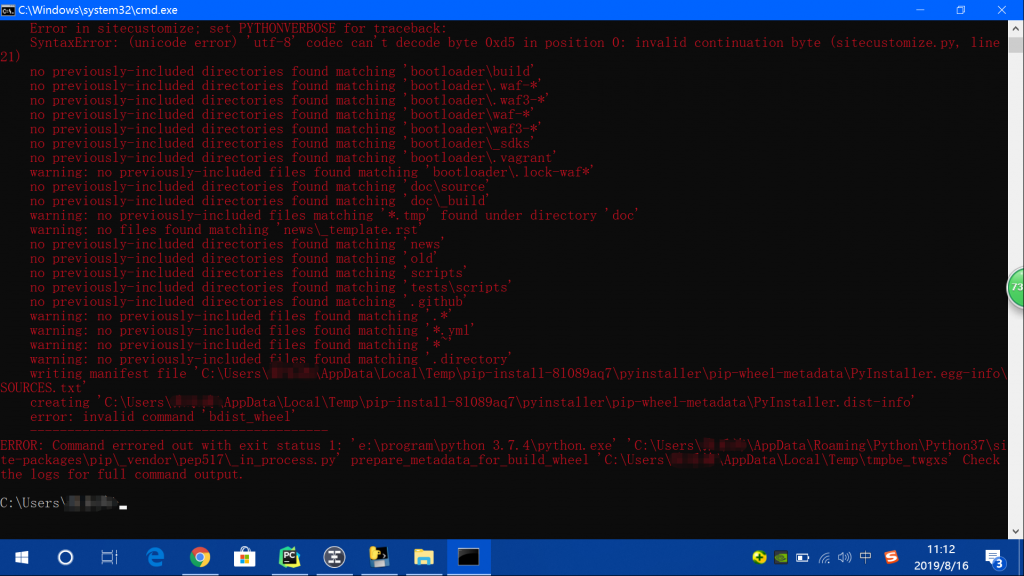Launch Microsoft Edge from the taskbar
Viewport: 1024px width, 576px height.
point(155,557)
